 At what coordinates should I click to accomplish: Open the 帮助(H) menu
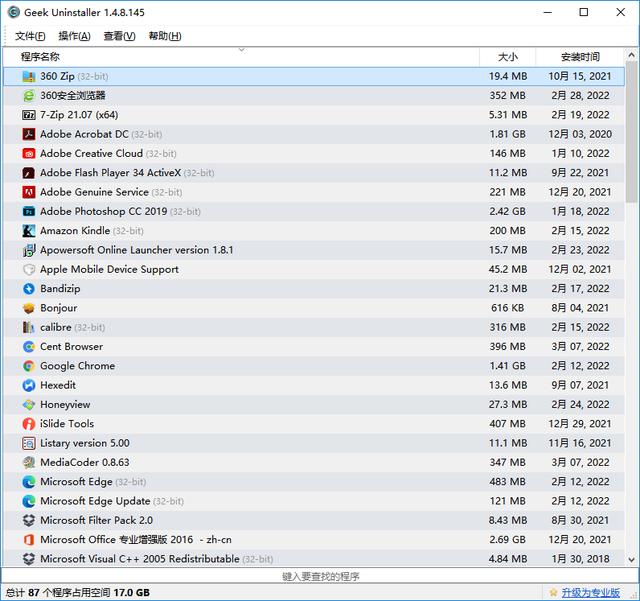tap(164, 36)
